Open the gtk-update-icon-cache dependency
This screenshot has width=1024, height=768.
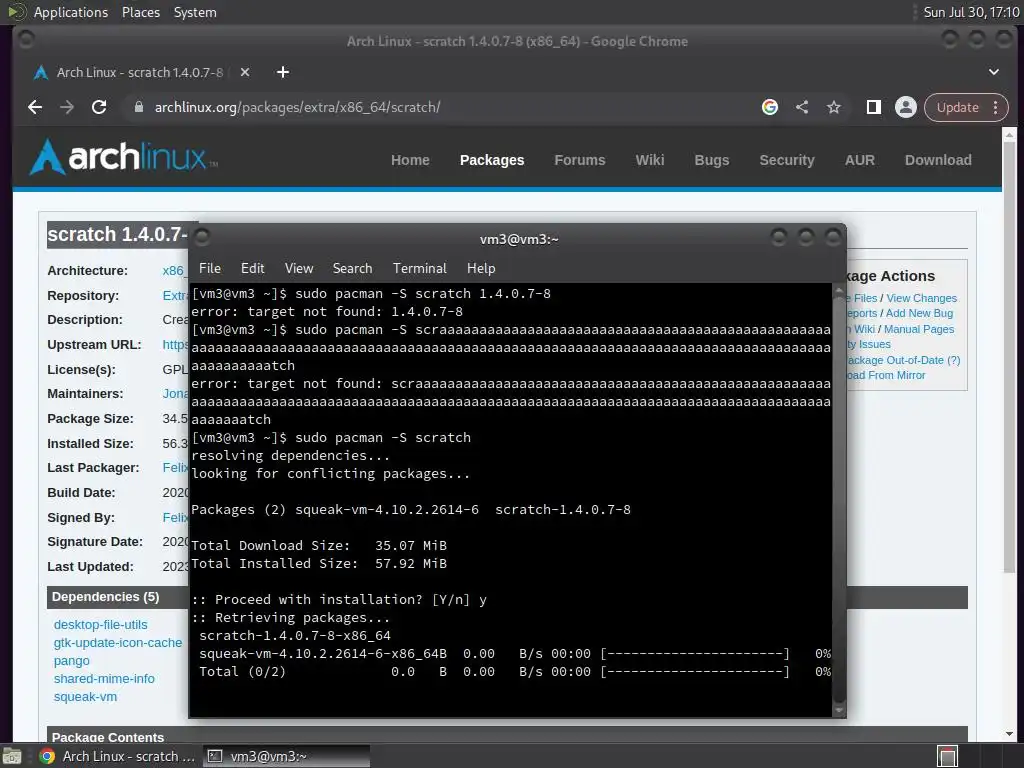[x=118, y=643]
